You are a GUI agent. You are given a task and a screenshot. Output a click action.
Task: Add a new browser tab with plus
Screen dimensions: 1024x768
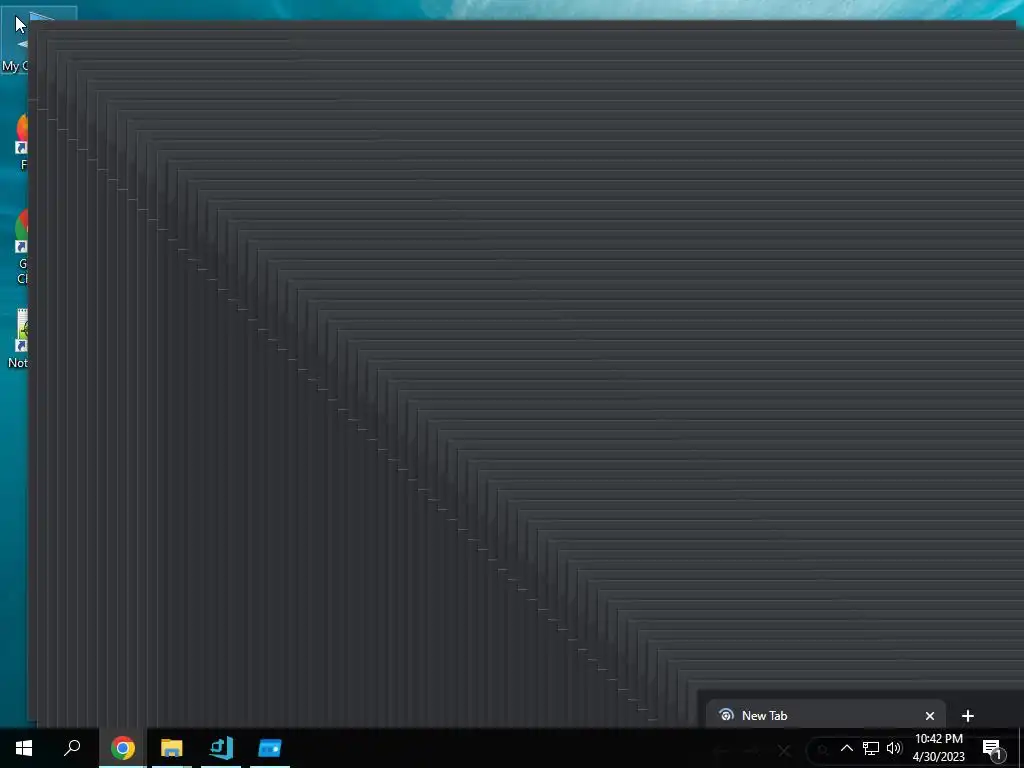968,716
